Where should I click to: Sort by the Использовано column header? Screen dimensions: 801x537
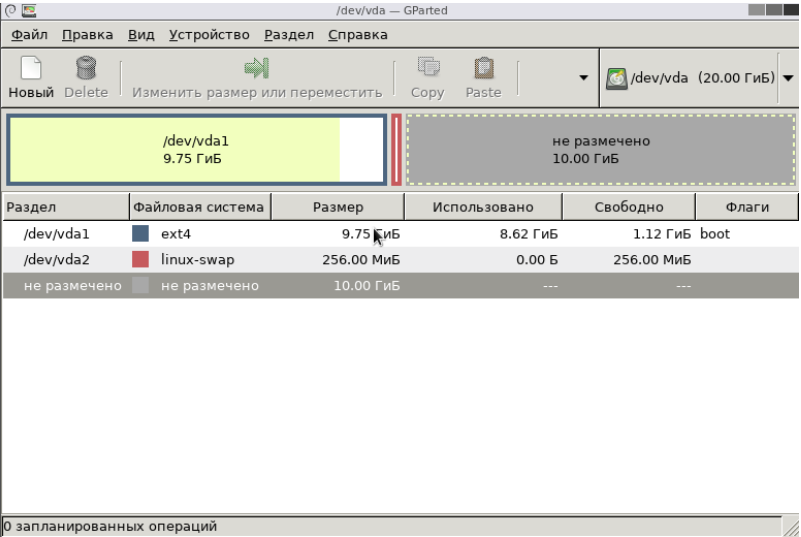pyautogui.click(x=483, y=207)
